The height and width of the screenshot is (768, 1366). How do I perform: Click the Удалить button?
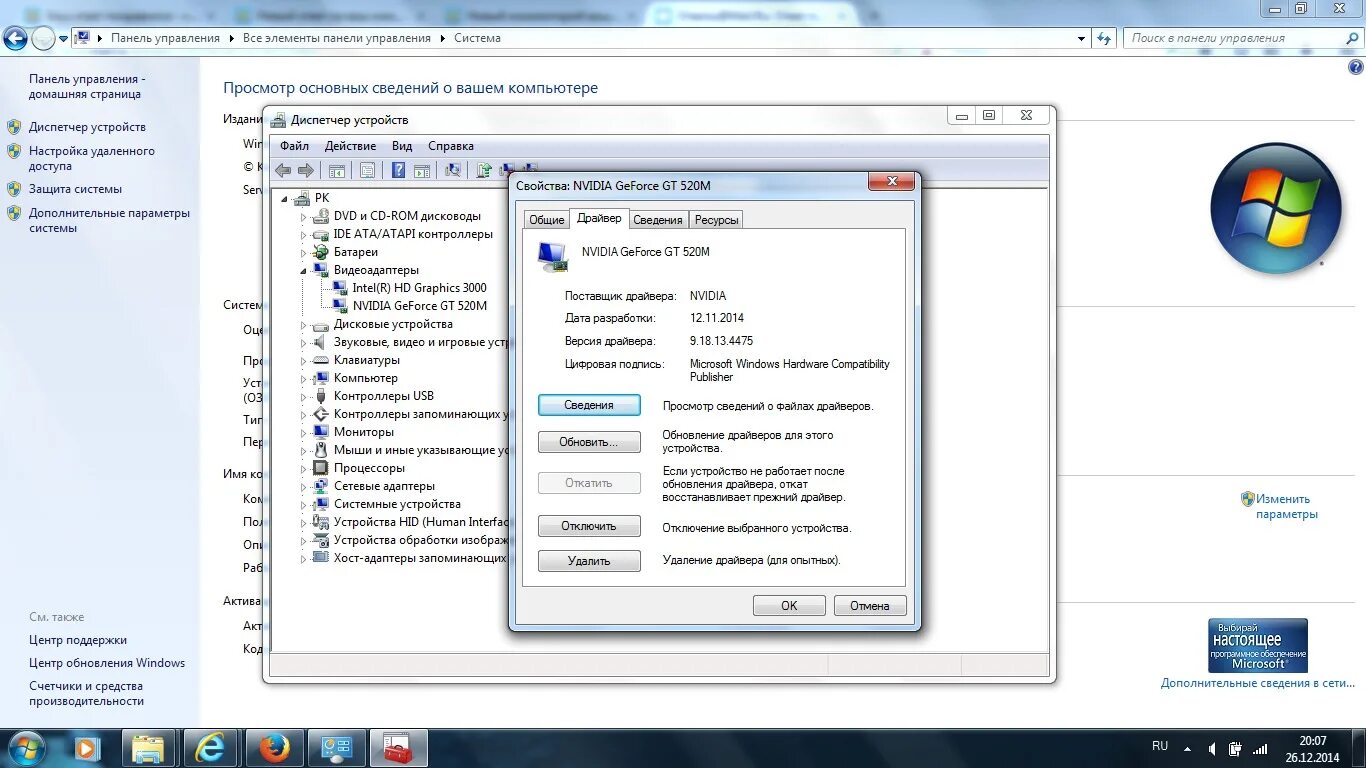point(589,561)
